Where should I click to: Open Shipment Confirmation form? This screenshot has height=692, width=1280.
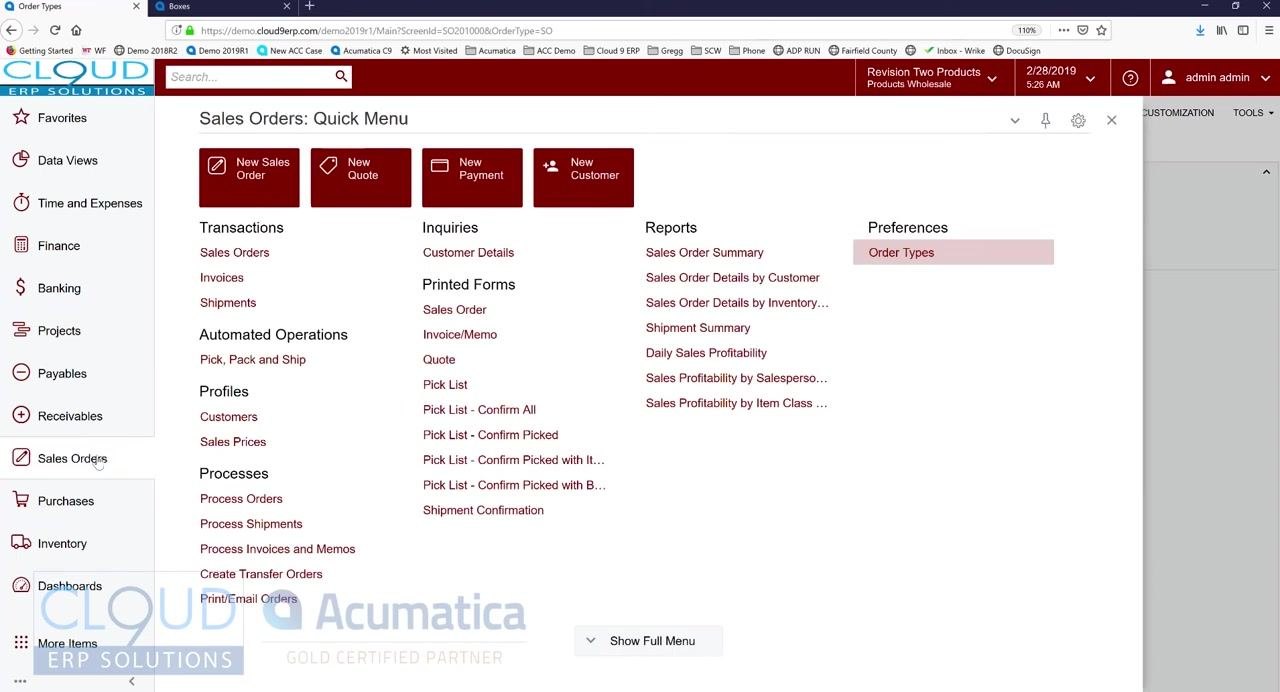(x=483, y=510)
